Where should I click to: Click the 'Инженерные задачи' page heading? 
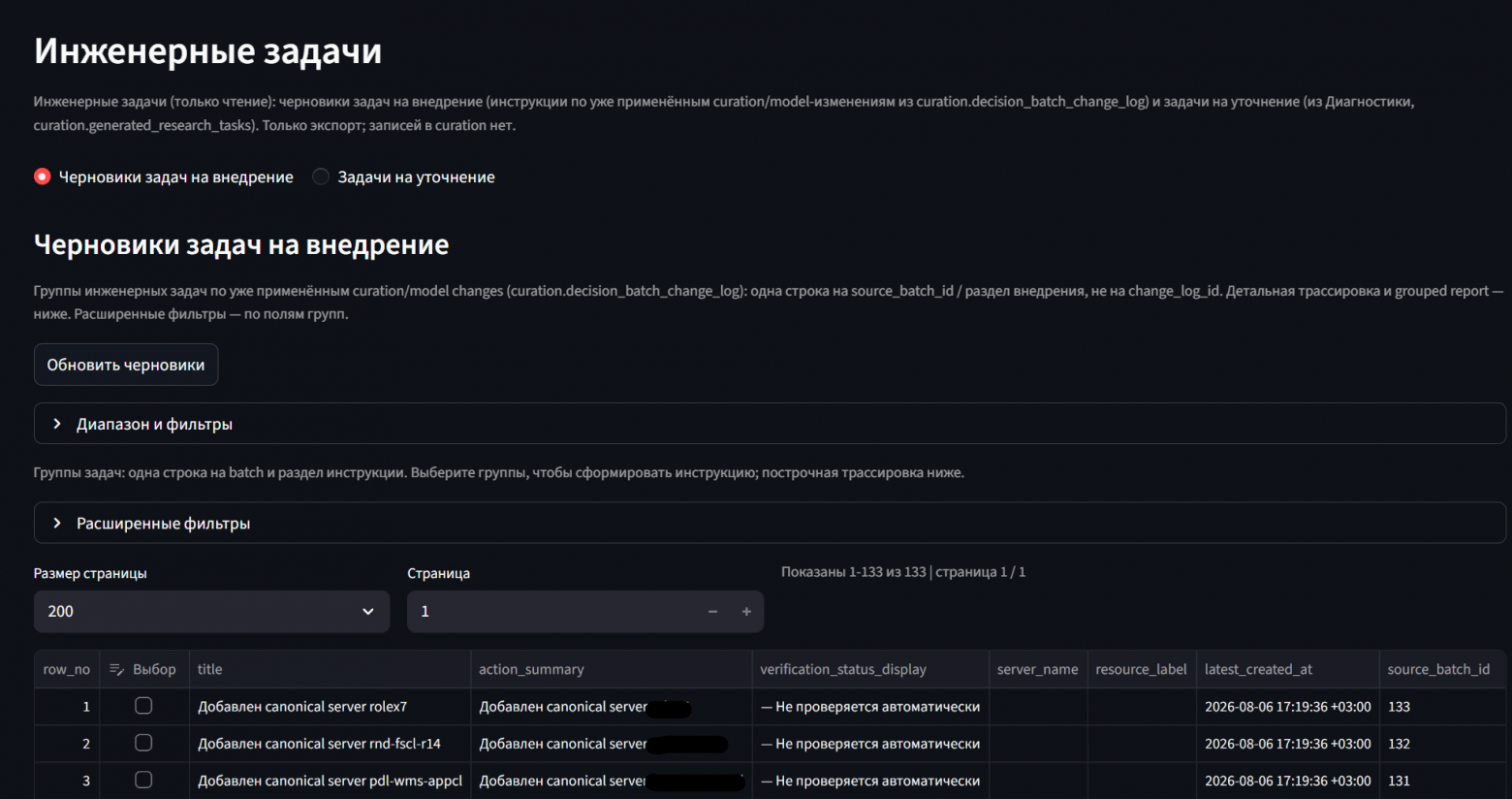[x=208, y=50]
